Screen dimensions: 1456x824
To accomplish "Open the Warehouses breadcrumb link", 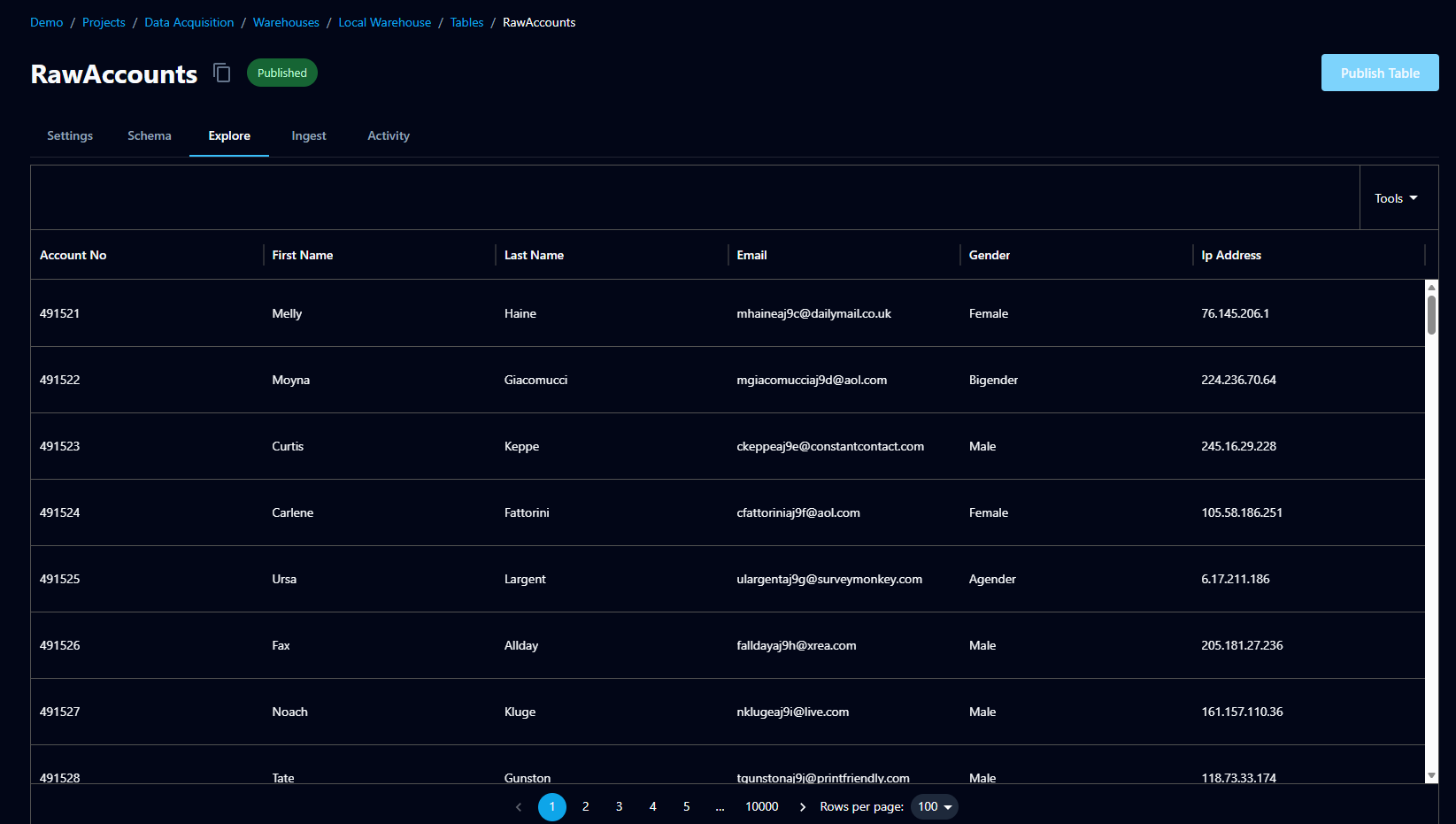I will pos(286,22).
